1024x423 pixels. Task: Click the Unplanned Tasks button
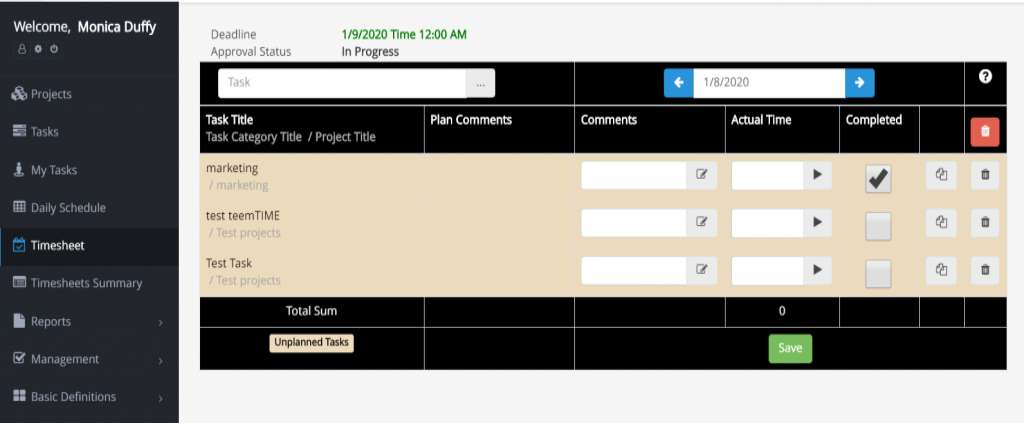tap(312, 343)
